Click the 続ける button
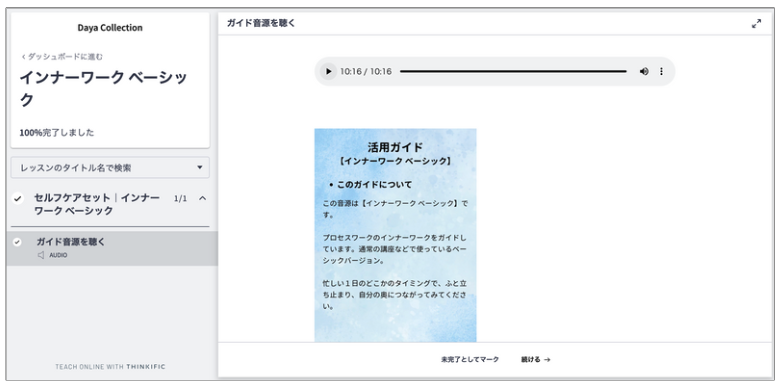Viewport: 780px width, 387px height. coord(535,360)
